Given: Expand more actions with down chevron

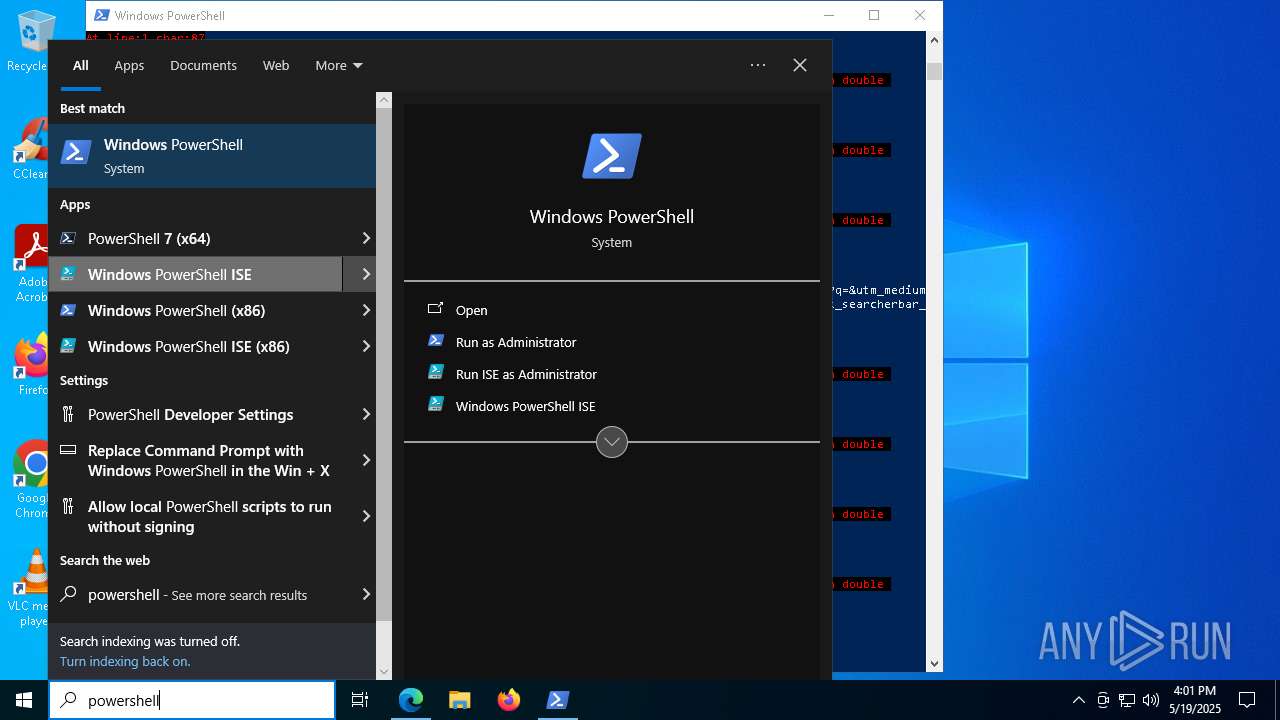Looking at the screenshot, I should click(x=612, y=442).
